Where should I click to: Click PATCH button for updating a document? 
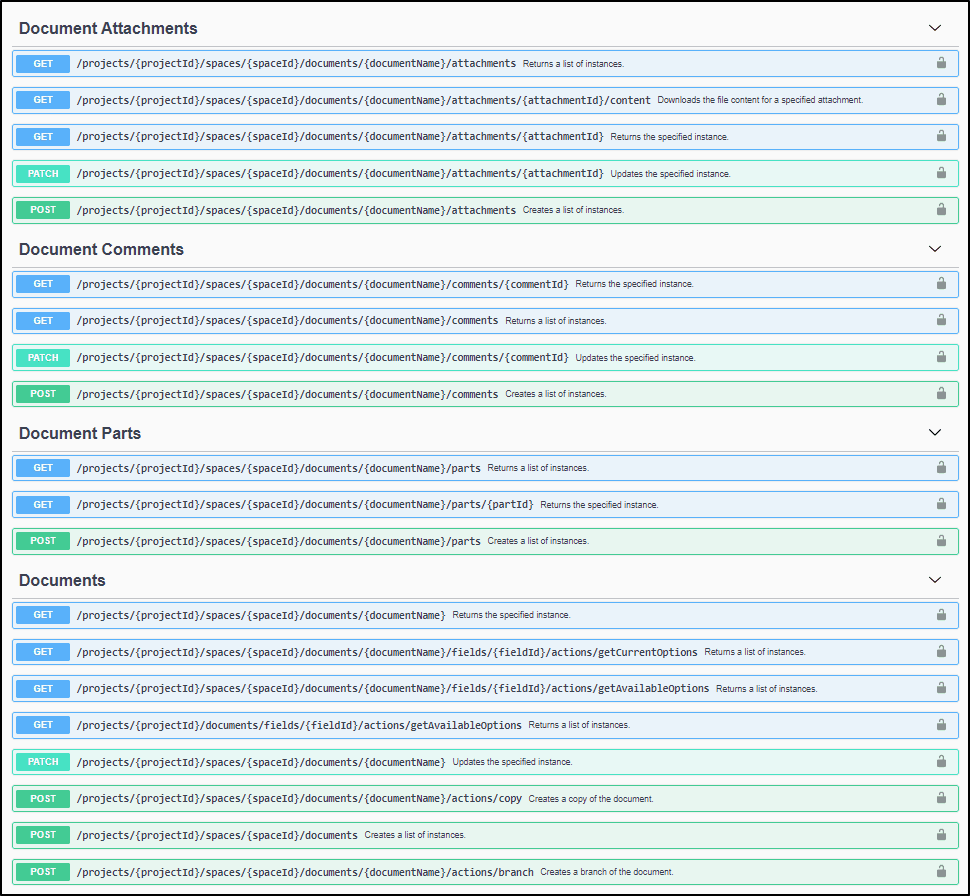tap(43, 762)
